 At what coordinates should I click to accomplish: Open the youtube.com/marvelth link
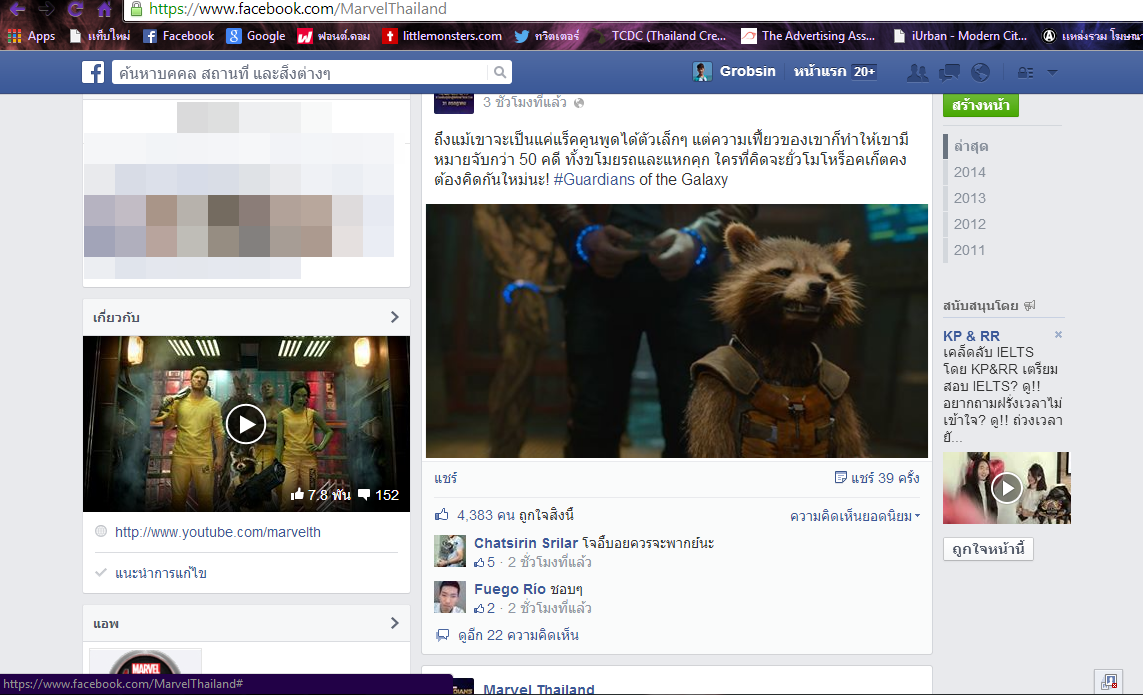point(218,532)
